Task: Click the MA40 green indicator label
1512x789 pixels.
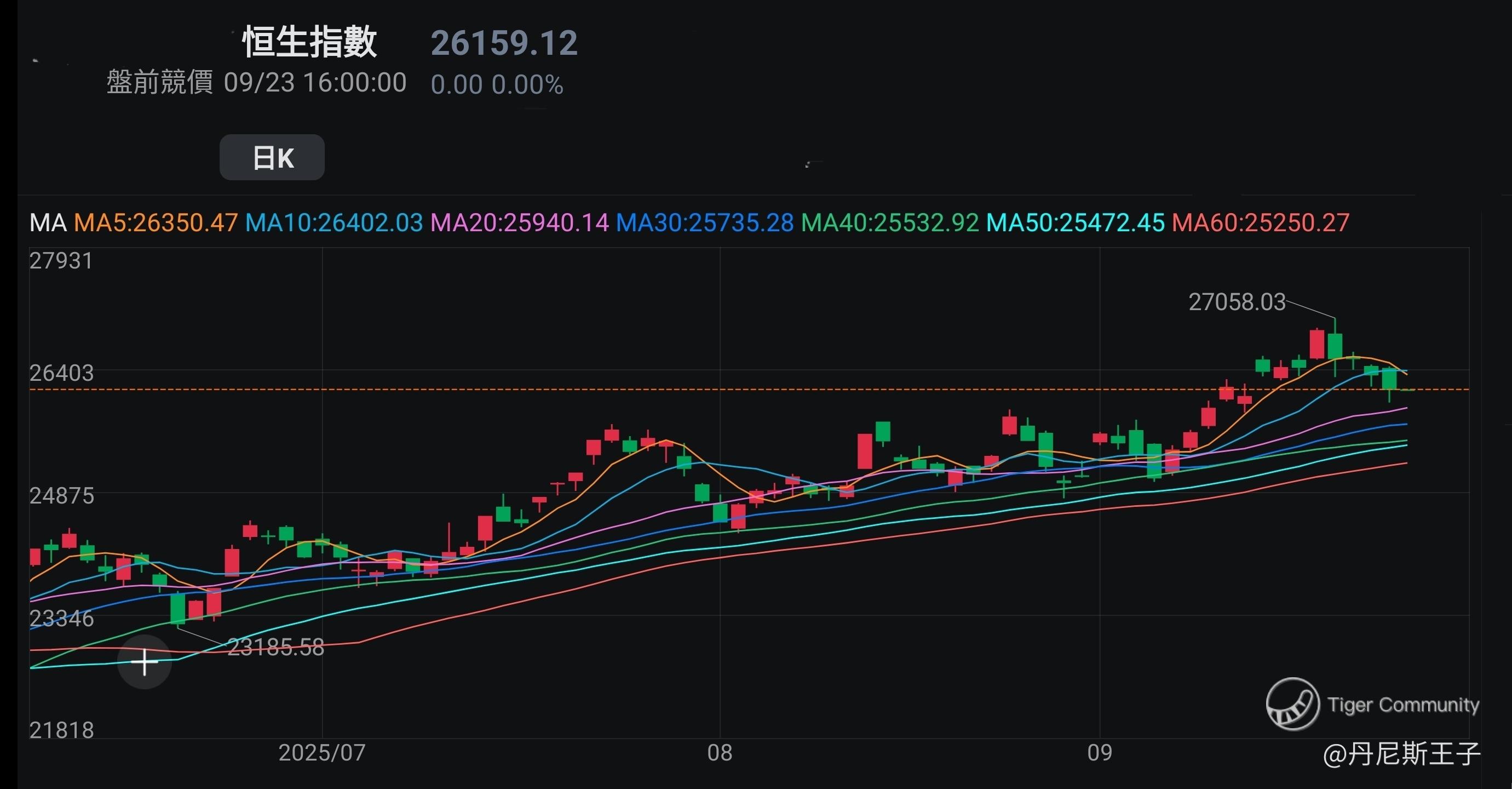Action: pyautogui.click(x=890, y=222)
